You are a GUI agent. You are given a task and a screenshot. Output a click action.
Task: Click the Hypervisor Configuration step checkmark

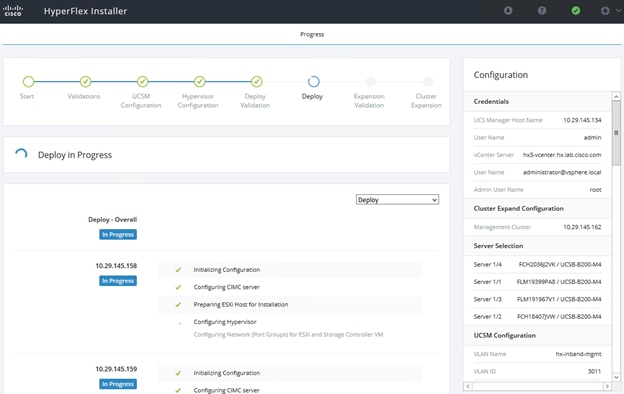199,82
